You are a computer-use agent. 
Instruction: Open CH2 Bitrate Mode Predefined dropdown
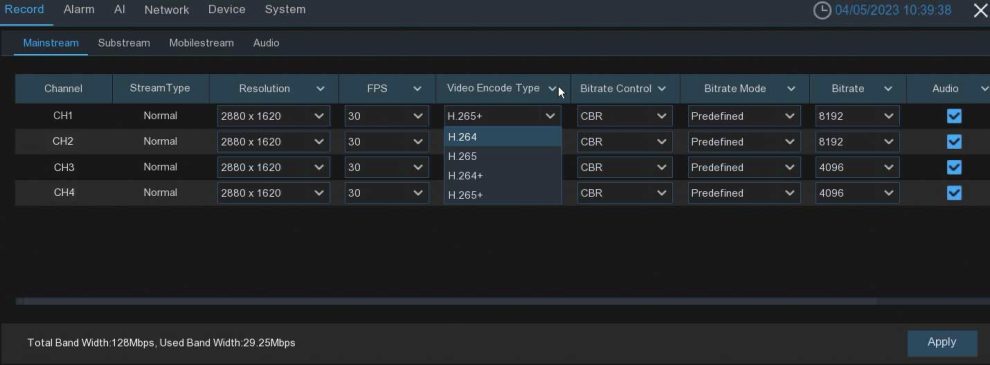[x=744, y=141]
